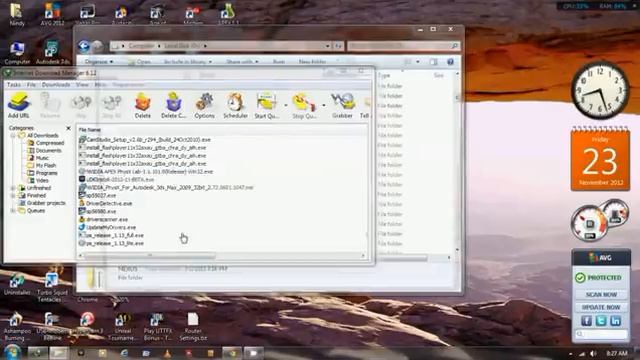Select the Programs category

[47, 173]
